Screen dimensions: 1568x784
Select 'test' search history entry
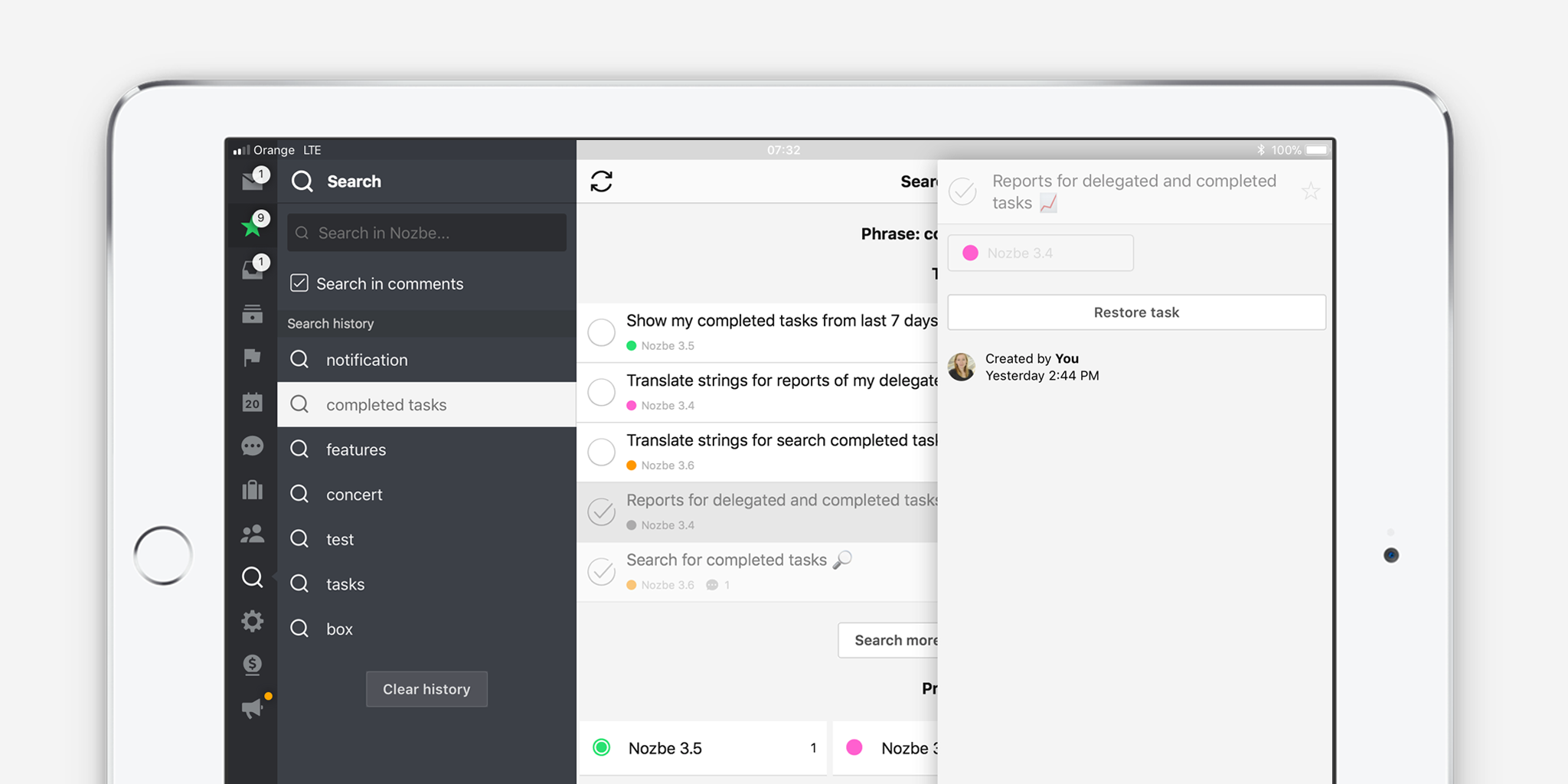(426, 539)
